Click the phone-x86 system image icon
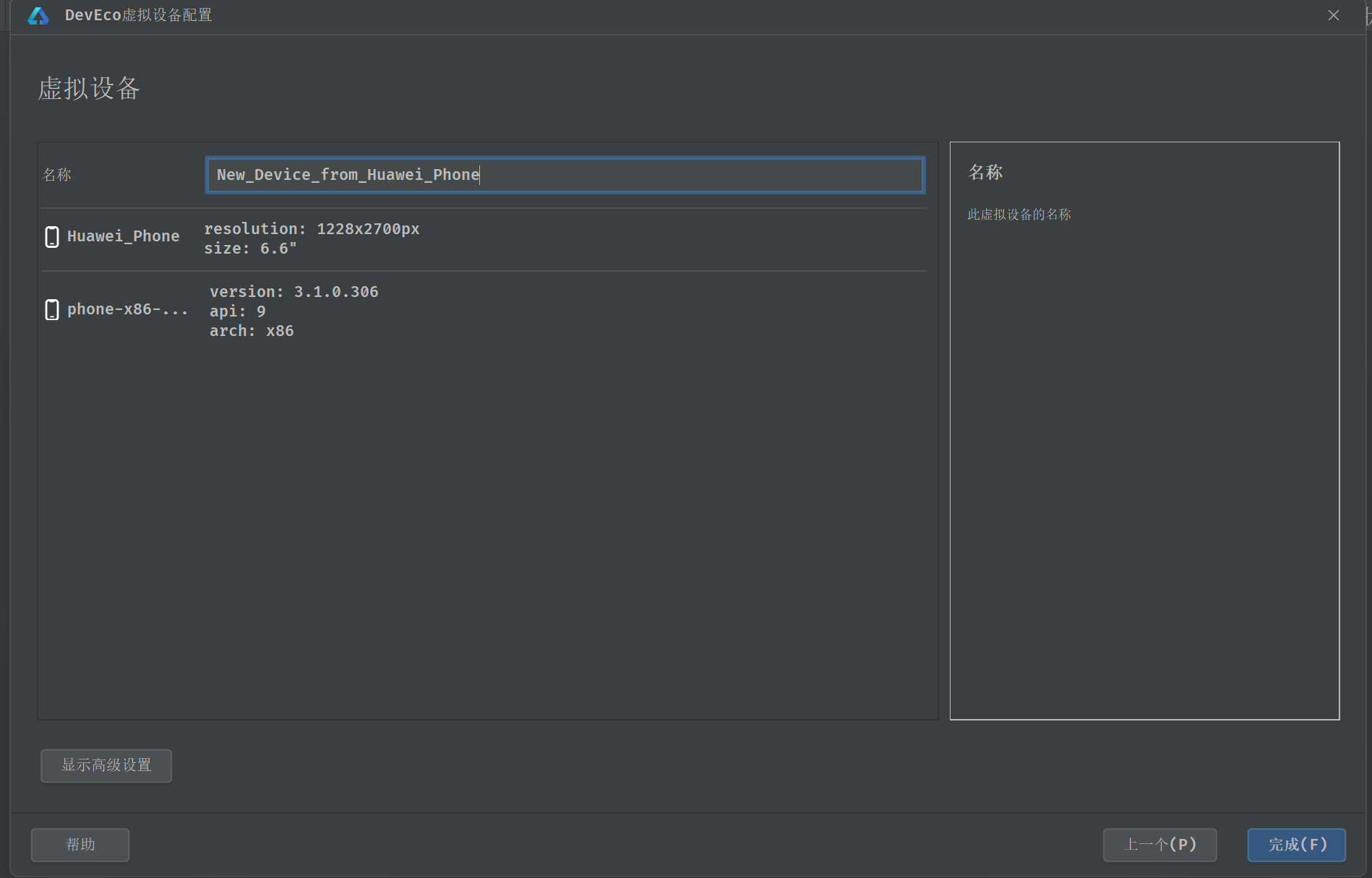The width and height of the screenshot is (1372, 878). click(52, 310)
